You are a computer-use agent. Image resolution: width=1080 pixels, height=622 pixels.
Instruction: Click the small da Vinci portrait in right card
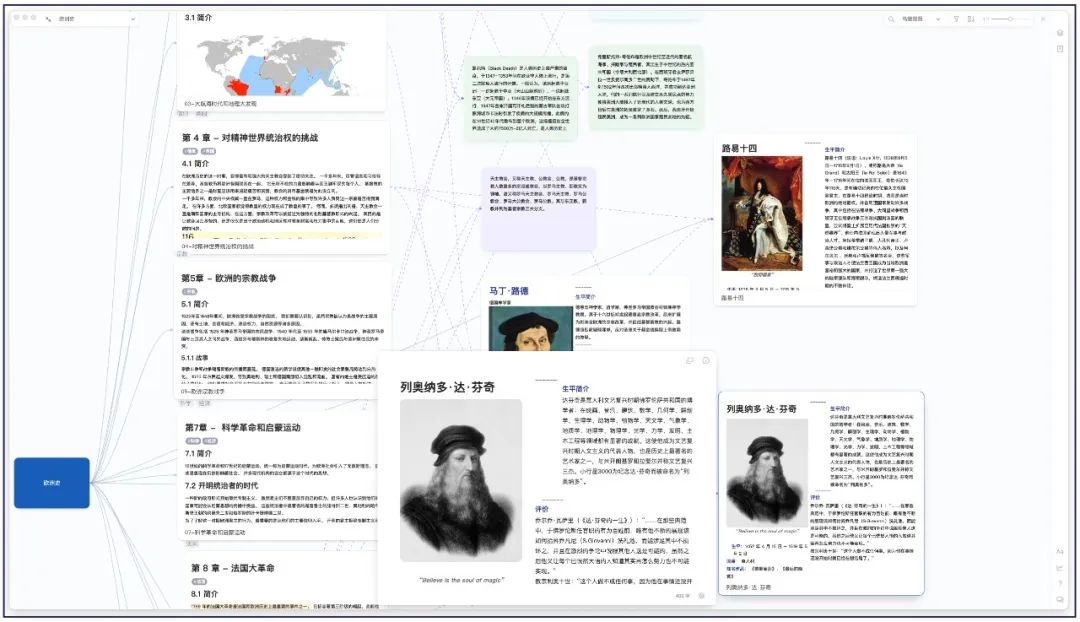(x=767, y=472)
